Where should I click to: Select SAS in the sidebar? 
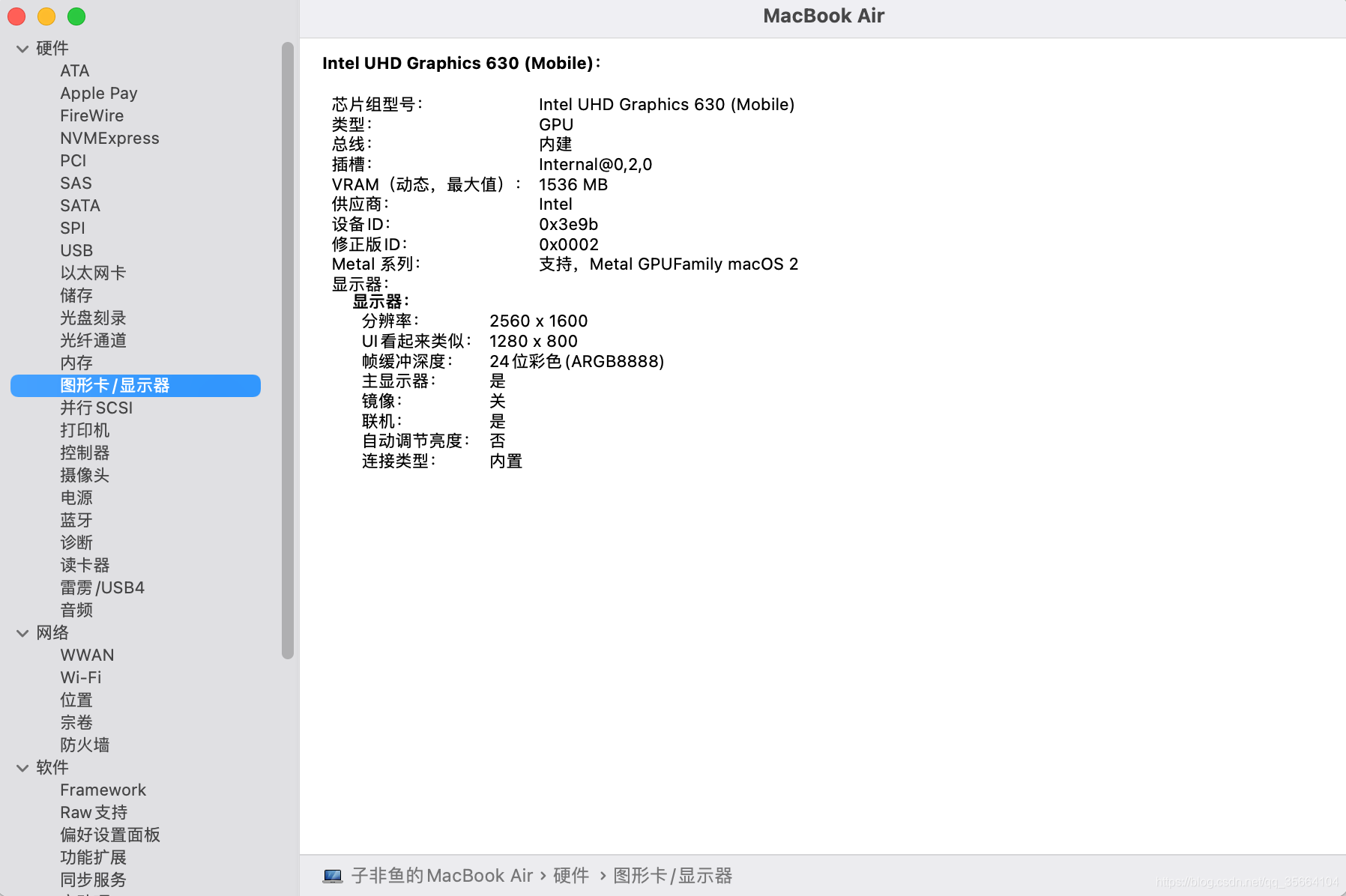pyautogui.click(x=76, y=184)
